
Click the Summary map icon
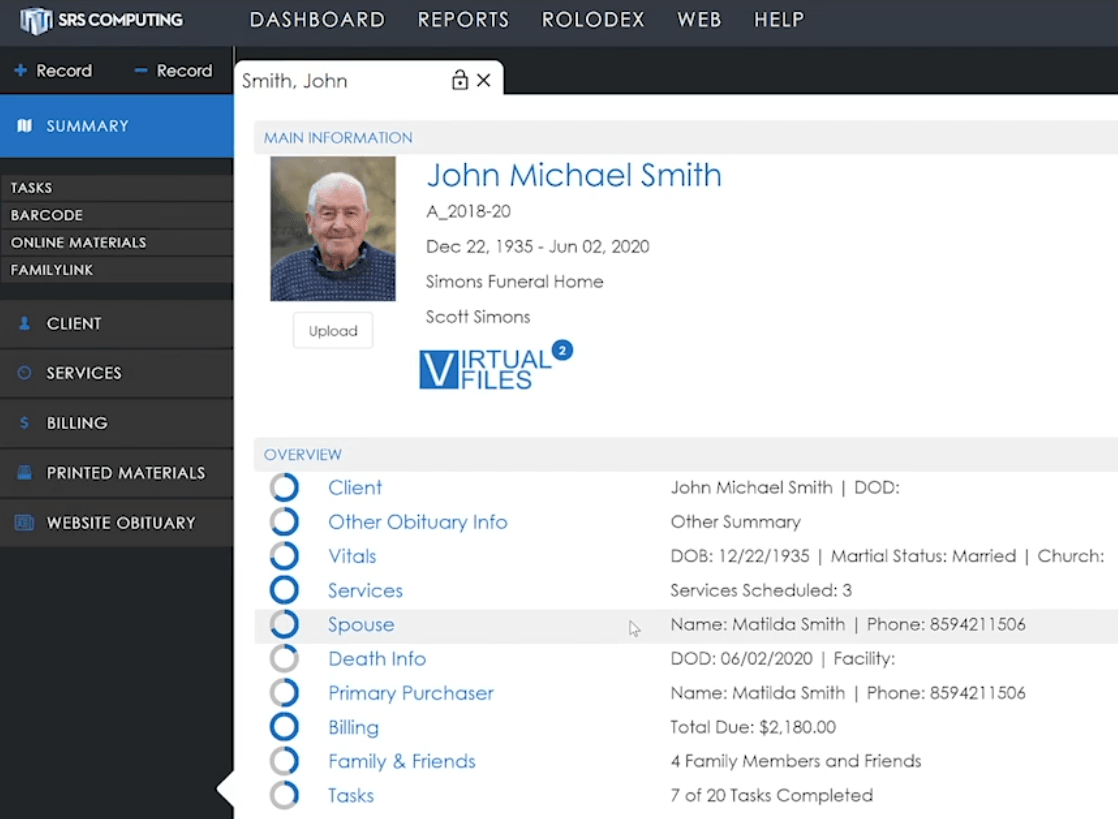pyautogui.click(x=25, y=126)
